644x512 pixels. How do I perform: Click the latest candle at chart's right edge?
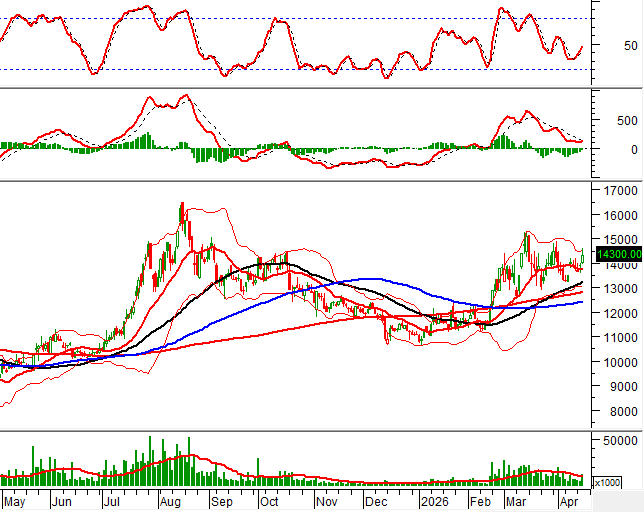click(x=583, y=257)
